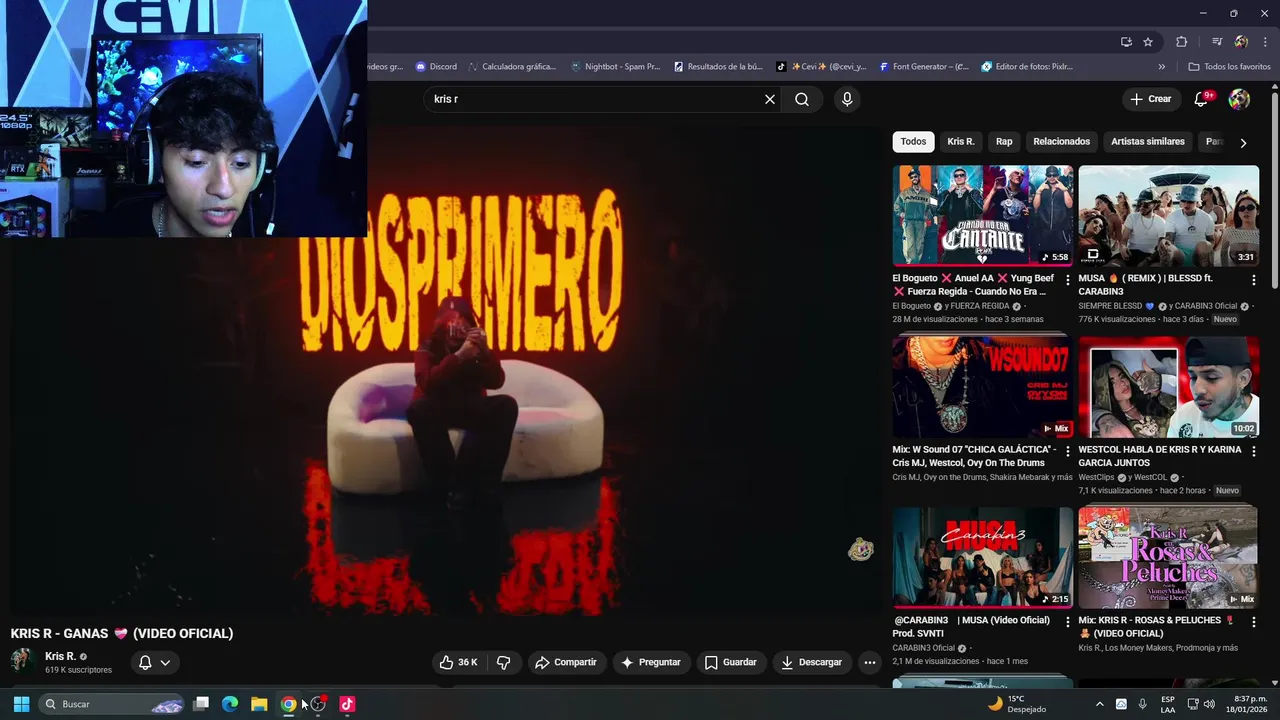The image size is (1280, 720).
Task: Switch ESP LAA input language
Action: 1168,704
